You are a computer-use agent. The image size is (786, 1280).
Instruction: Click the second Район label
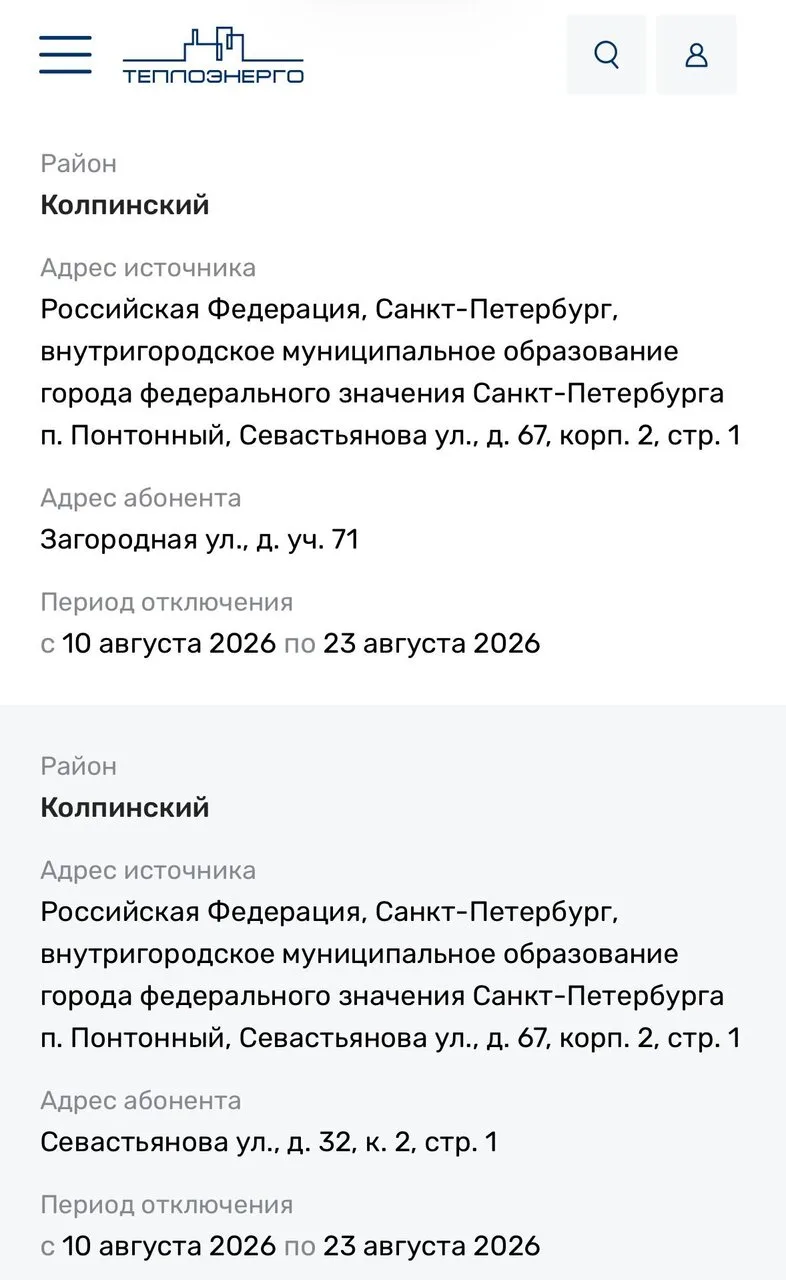tap(79, 767)
